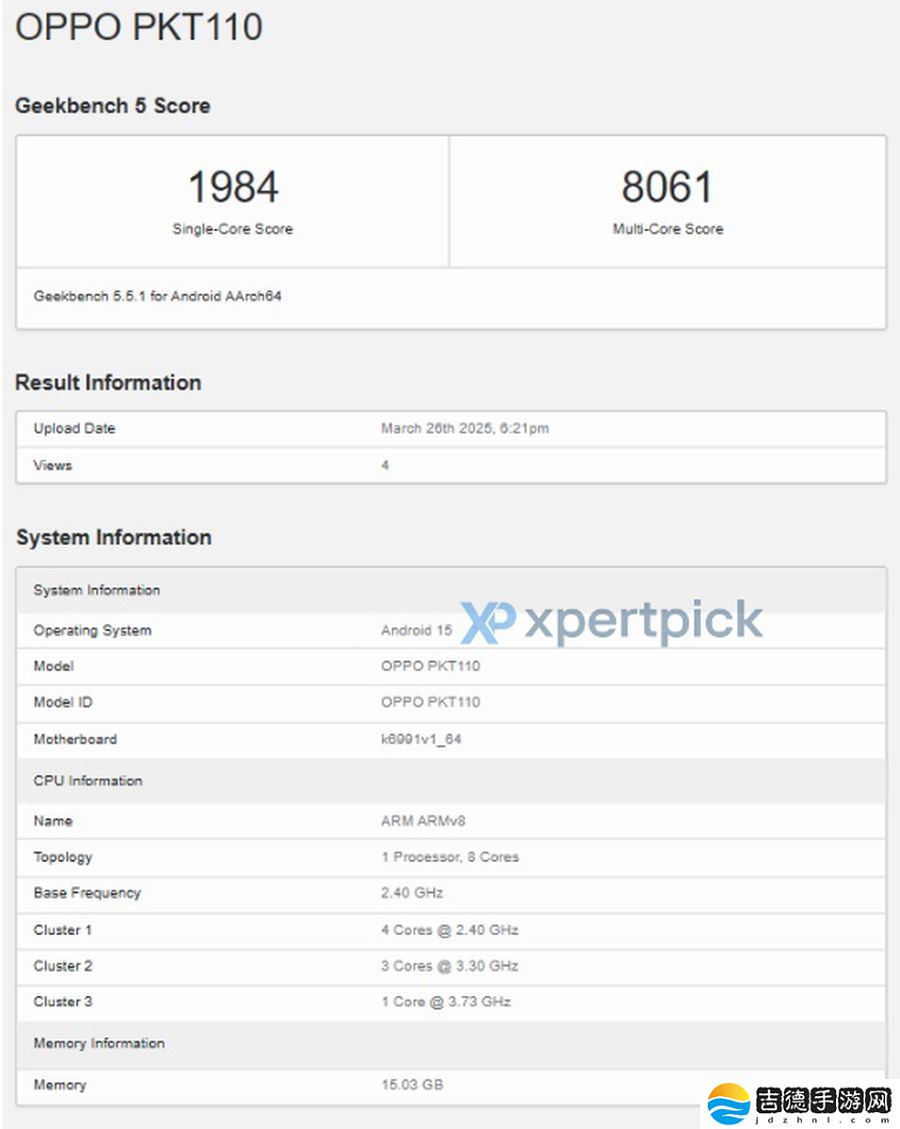
Task: Click the Memory row label
Action: tap(60, 1085)
